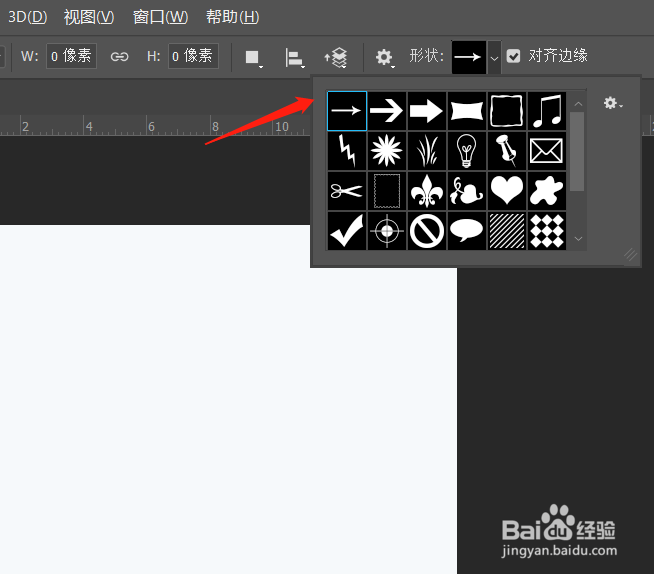Select the fleur-de-lis shape
Image resolution: width=654 pixels, height=574 pixels.
[x=426, y=191]
